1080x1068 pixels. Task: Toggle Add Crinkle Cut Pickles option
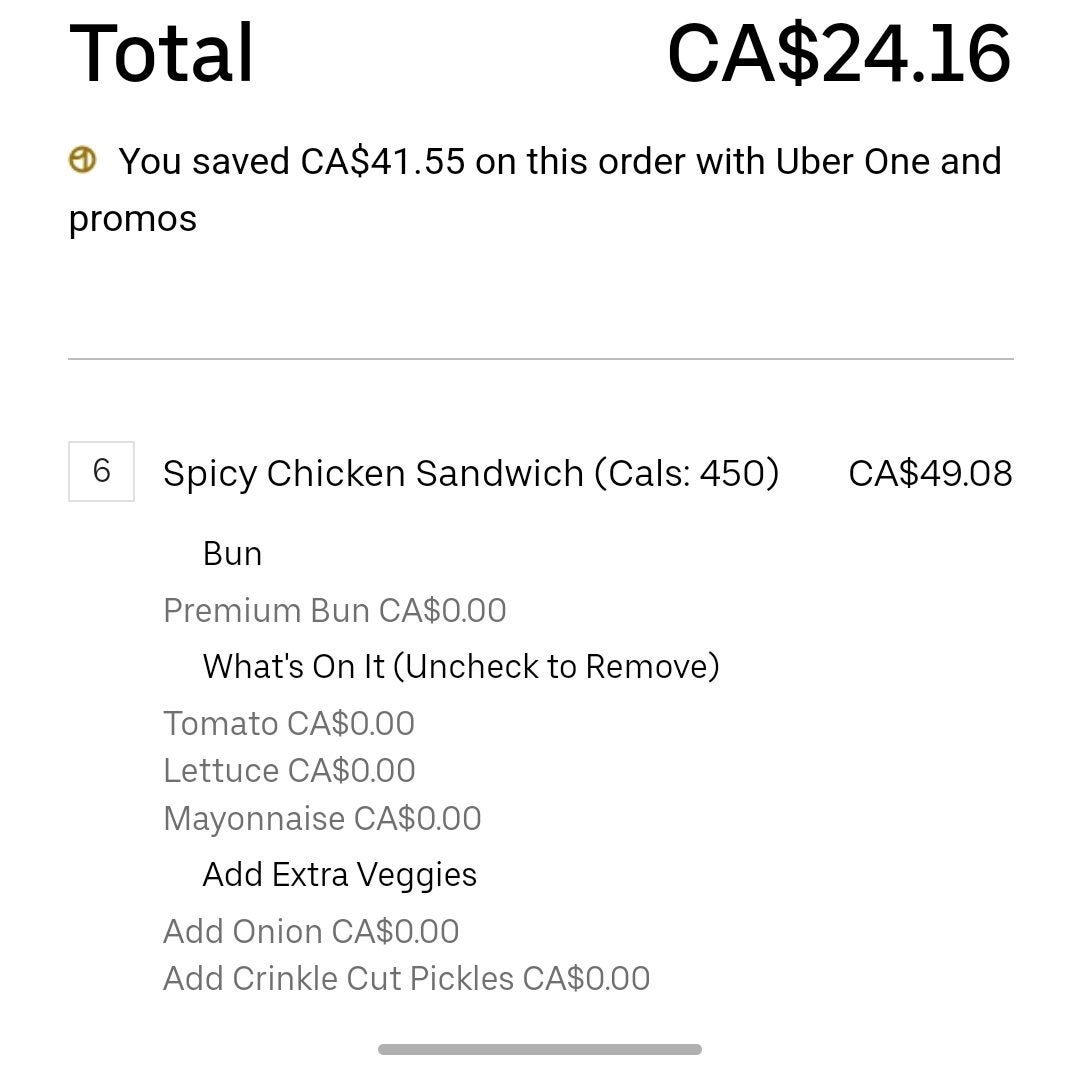click(x=406, y=978)
